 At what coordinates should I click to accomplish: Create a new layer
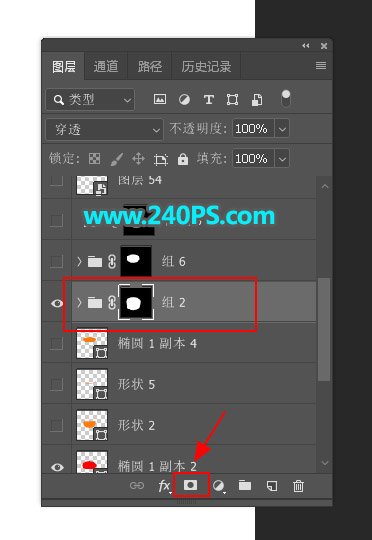point(272,486)
